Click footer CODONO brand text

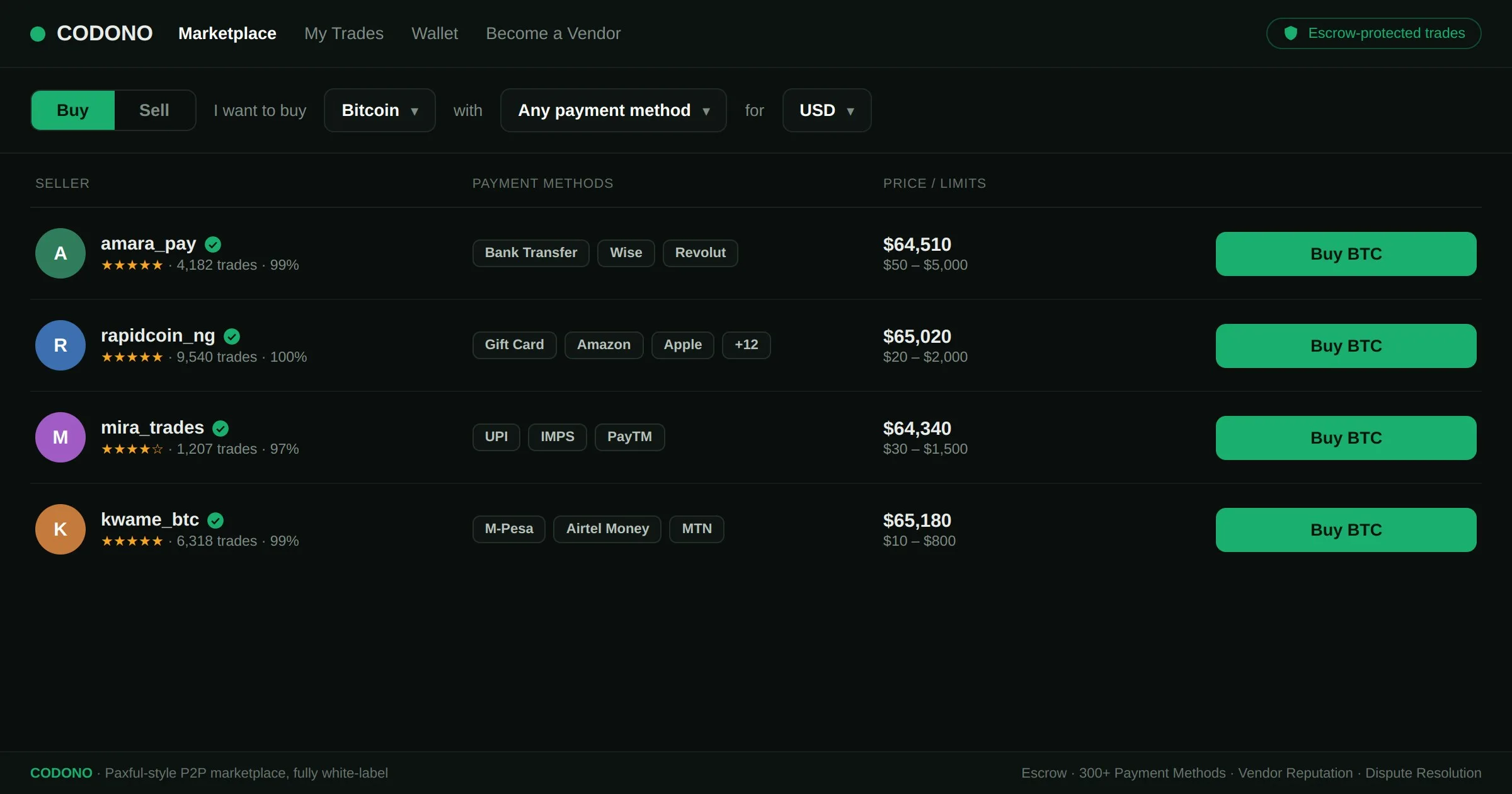(x=61, y=773)
